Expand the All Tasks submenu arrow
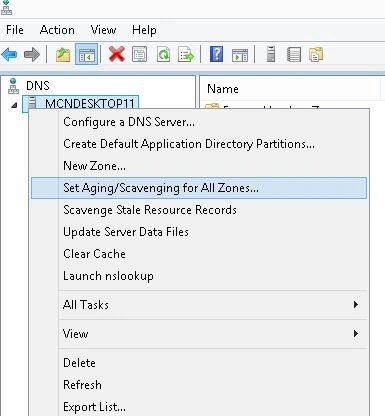Image resolution: width=385 pixels, height=416 pixels. (356, 304)
